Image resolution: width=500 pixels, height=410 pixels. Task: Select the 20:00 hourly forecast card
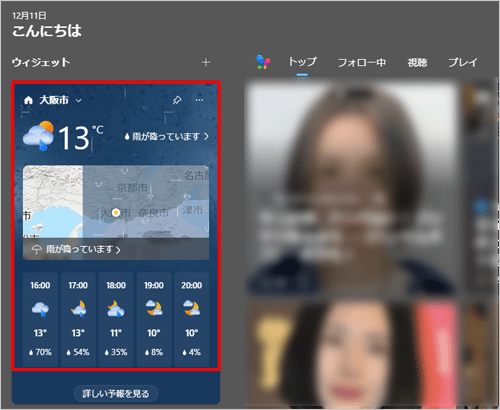pyautogui.click(x=192, y=319)
